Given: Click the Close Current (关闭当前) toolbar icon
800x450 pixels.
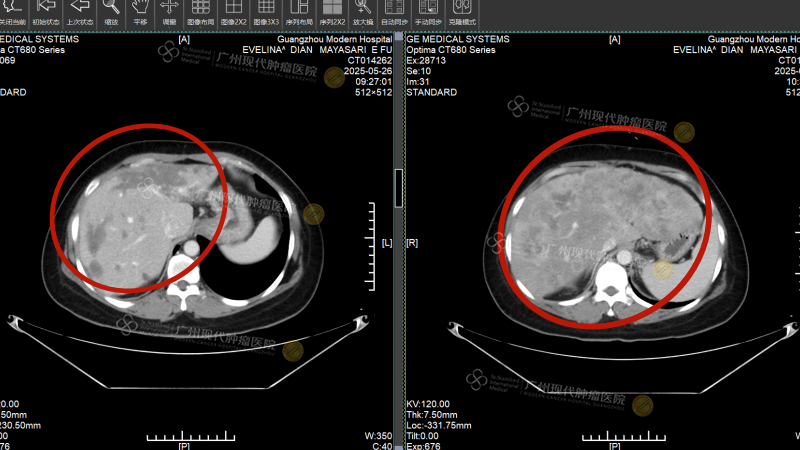Looking at the screenshot, I should [x=13, y=10].
